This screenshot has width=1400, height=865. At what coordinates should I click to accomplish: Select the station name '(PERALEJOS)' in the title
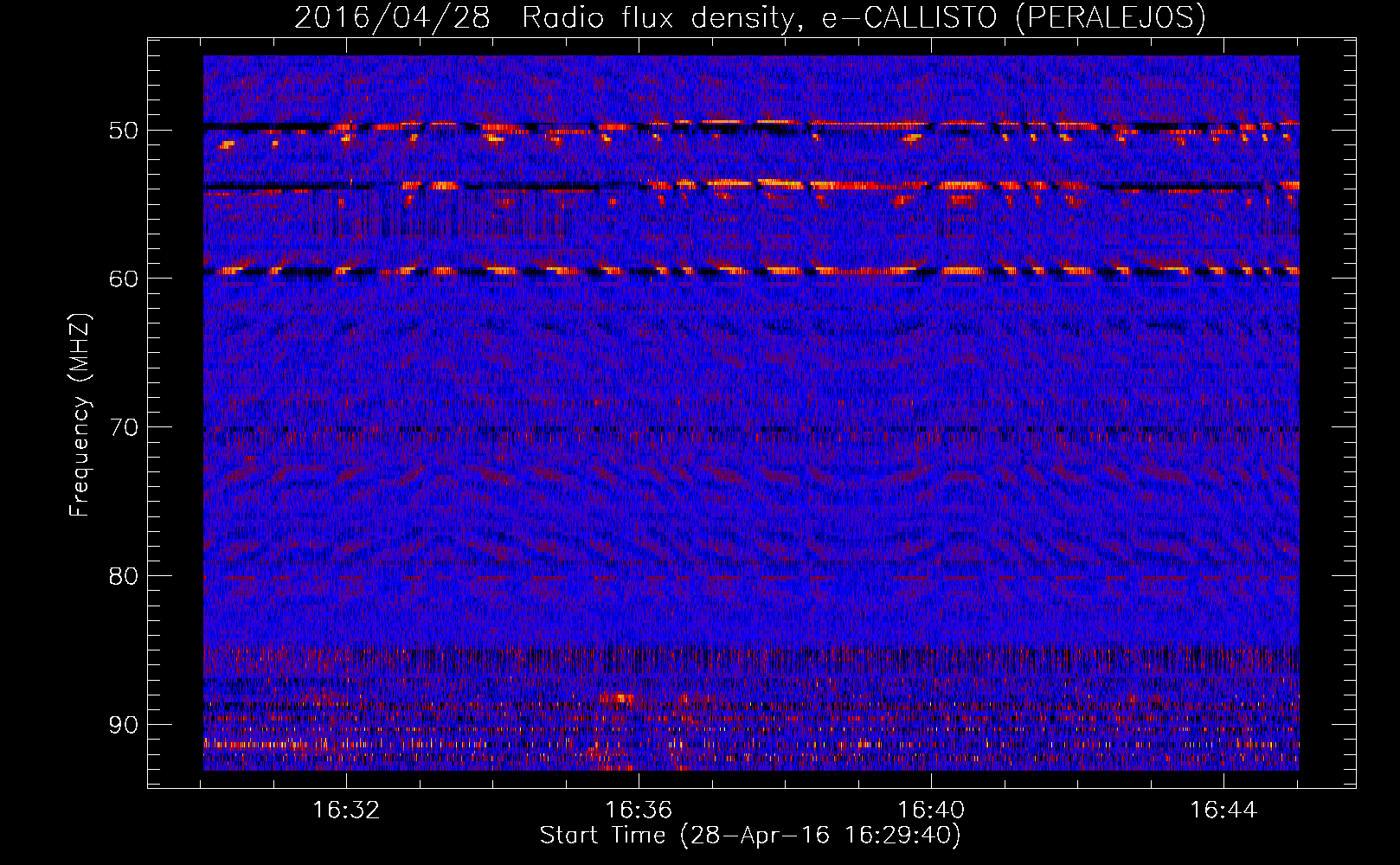1109,17
